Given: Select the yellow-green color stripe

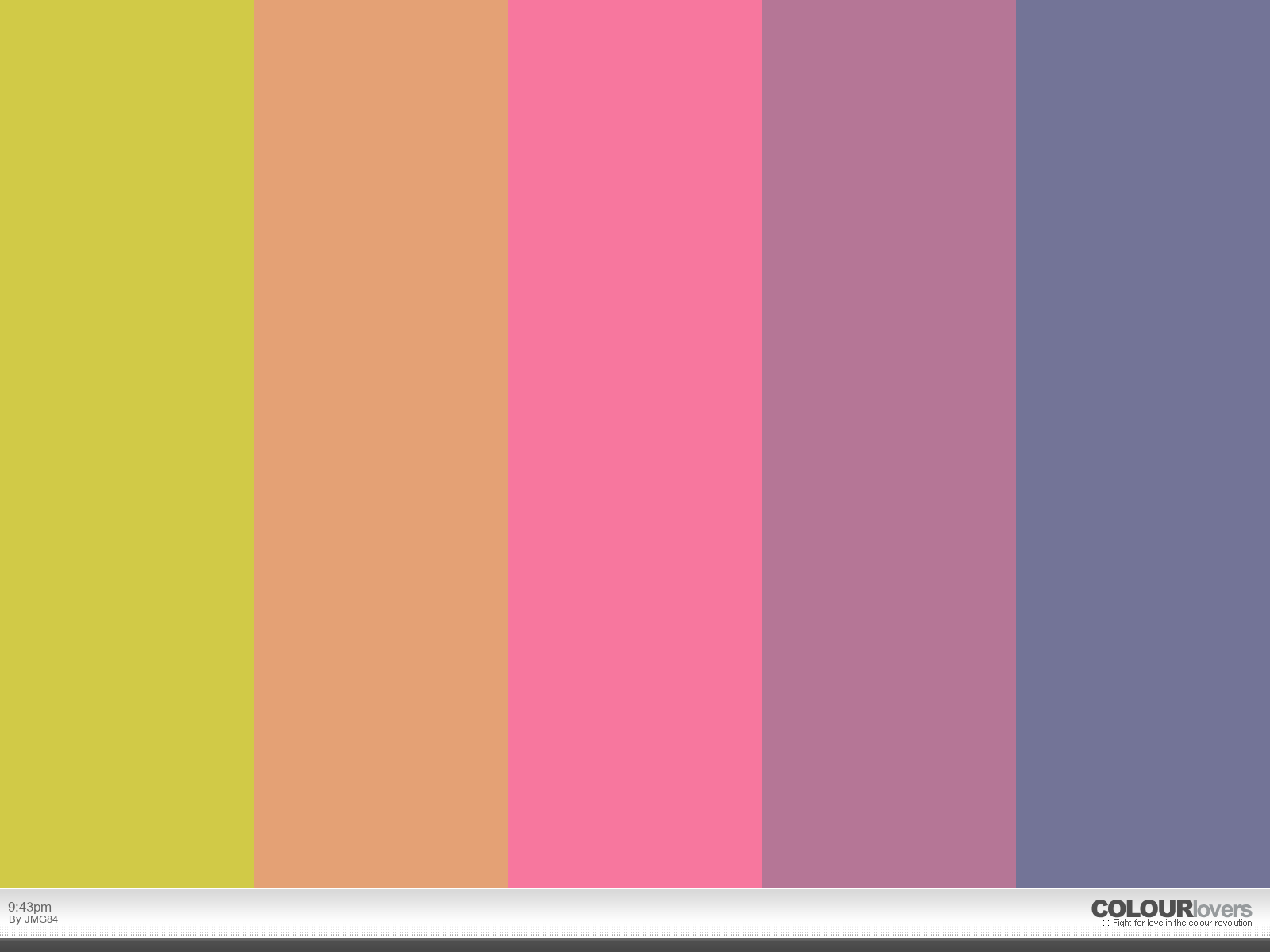Looking at the screenshot, I should point(127,443).
